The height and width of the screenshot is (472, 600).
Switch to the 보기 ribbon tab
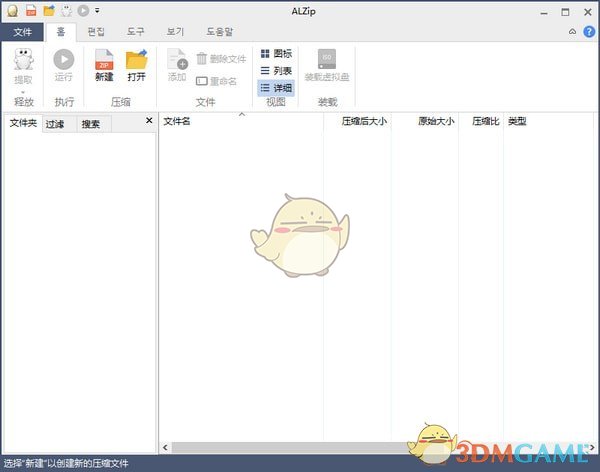(175, 32)
